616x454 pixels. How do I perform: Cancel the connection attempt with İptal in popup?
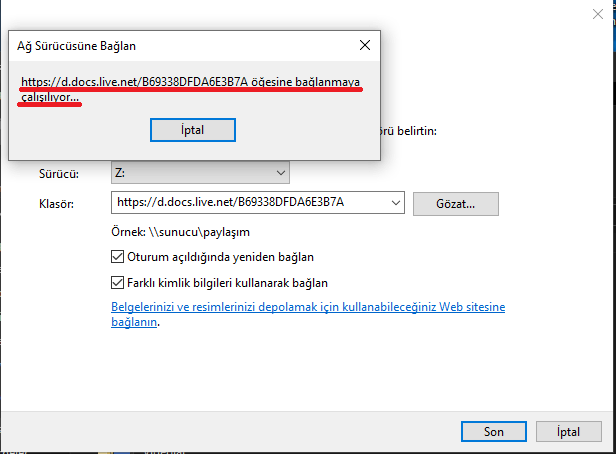192,130
